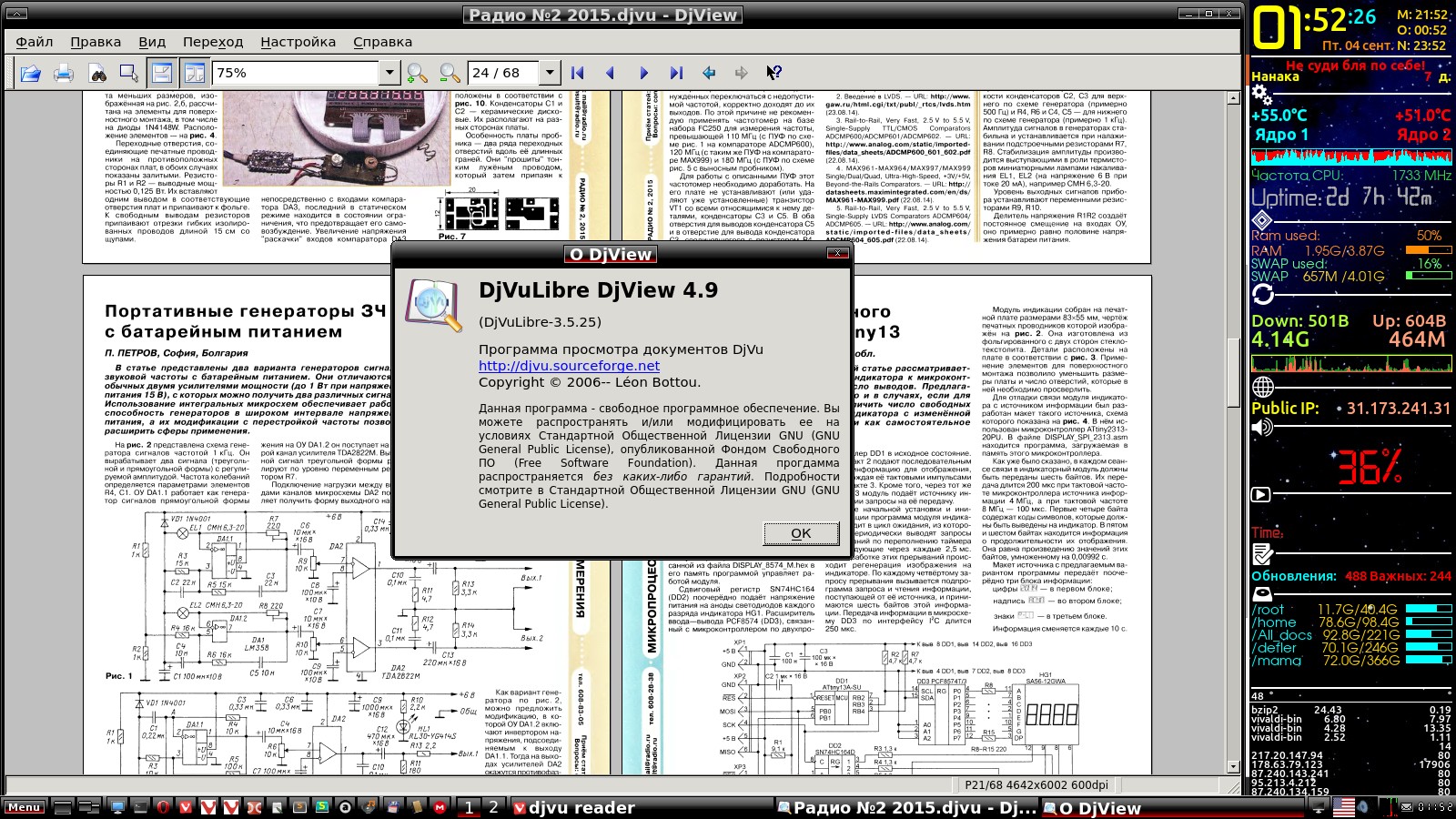Go to the first page
The width and height of the screenshot is (1456, 819).
[x=577, y=73]
